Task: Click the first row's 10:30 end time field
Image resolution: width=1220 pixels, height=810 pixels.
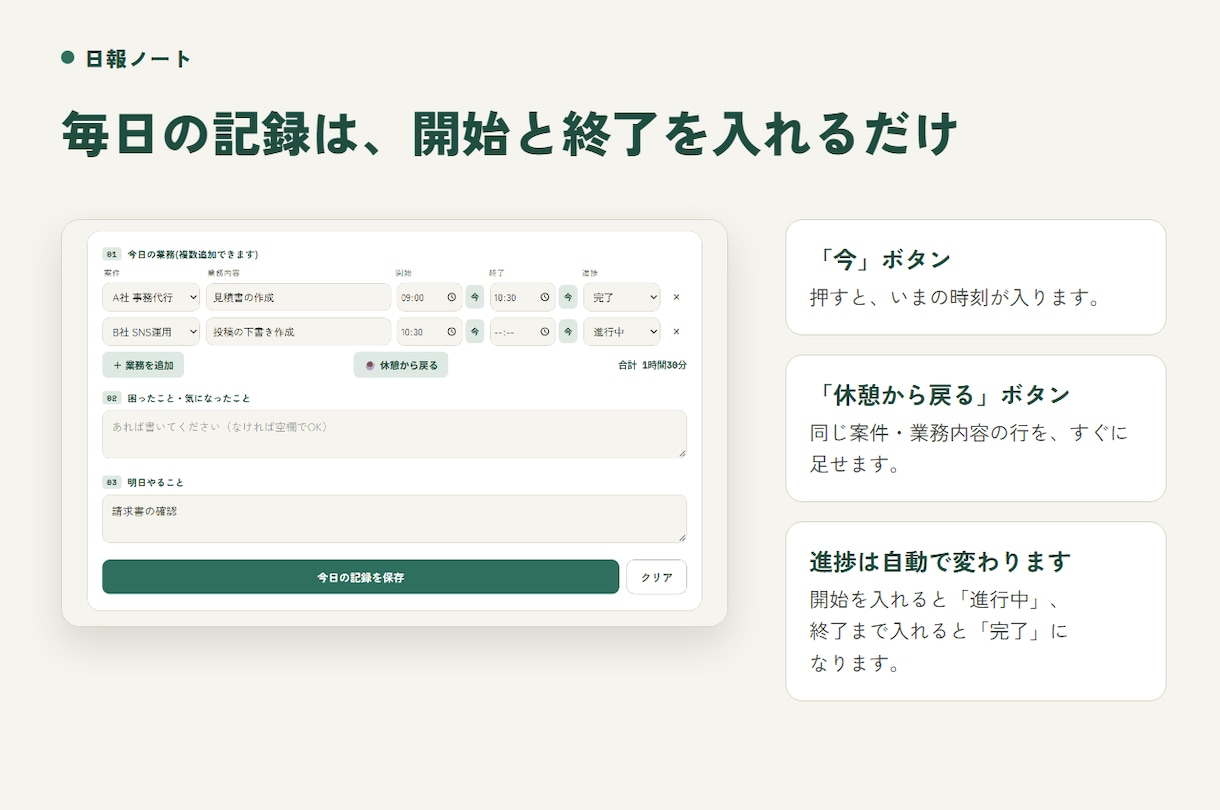Action: [522, 297]
